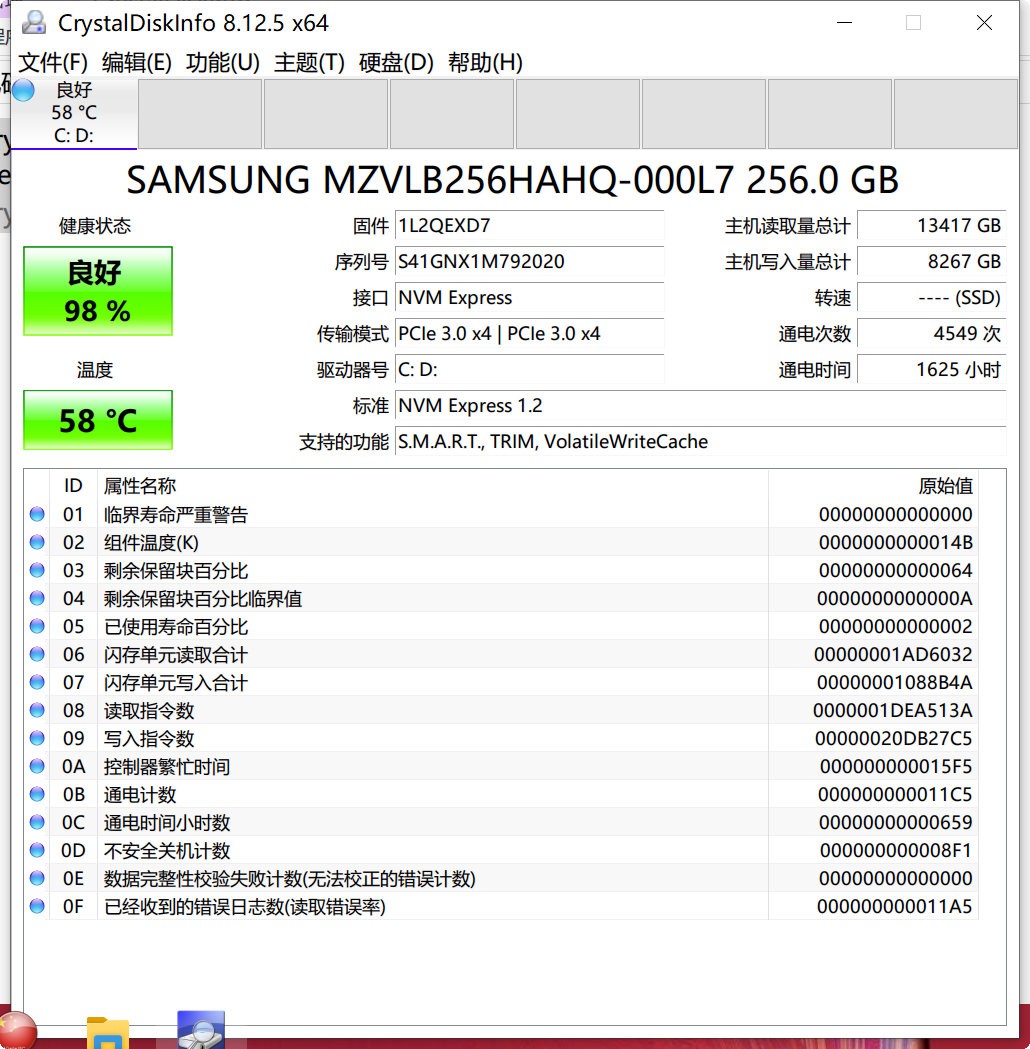This screenshot has height=1049, width=1030.
Task: Select row 控制器繁忙时间
Action: (501, 766)
